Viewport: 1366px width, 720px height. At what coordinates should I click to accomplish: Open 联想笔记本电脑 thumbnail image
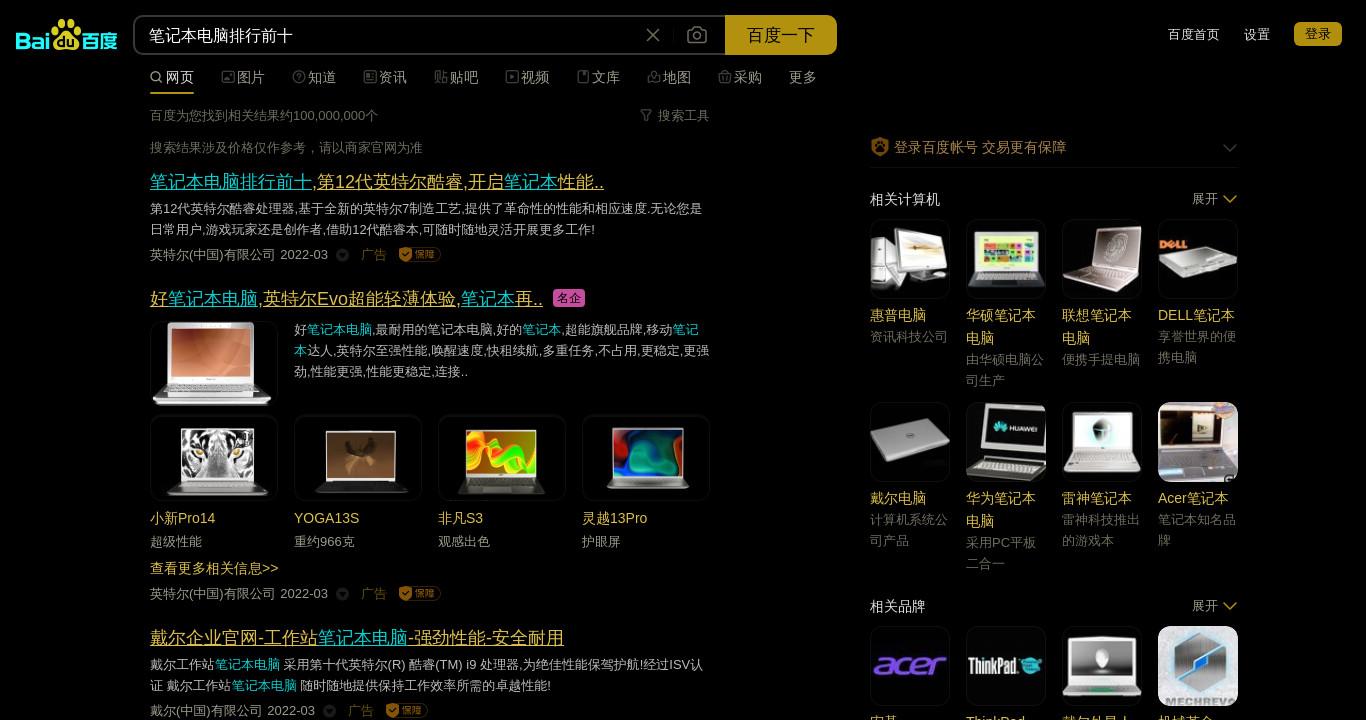[1102, 259]
